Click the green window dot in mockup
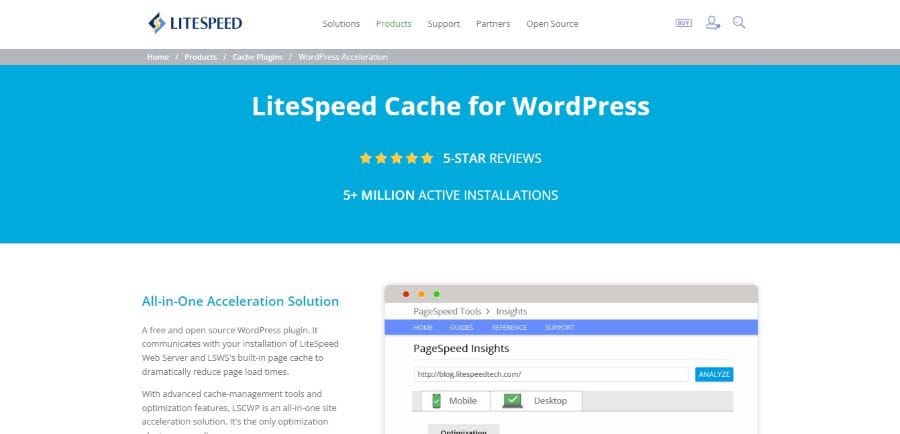Image resolution: width=900 pixels, height=434 pixels. click(x=436, y=294)
